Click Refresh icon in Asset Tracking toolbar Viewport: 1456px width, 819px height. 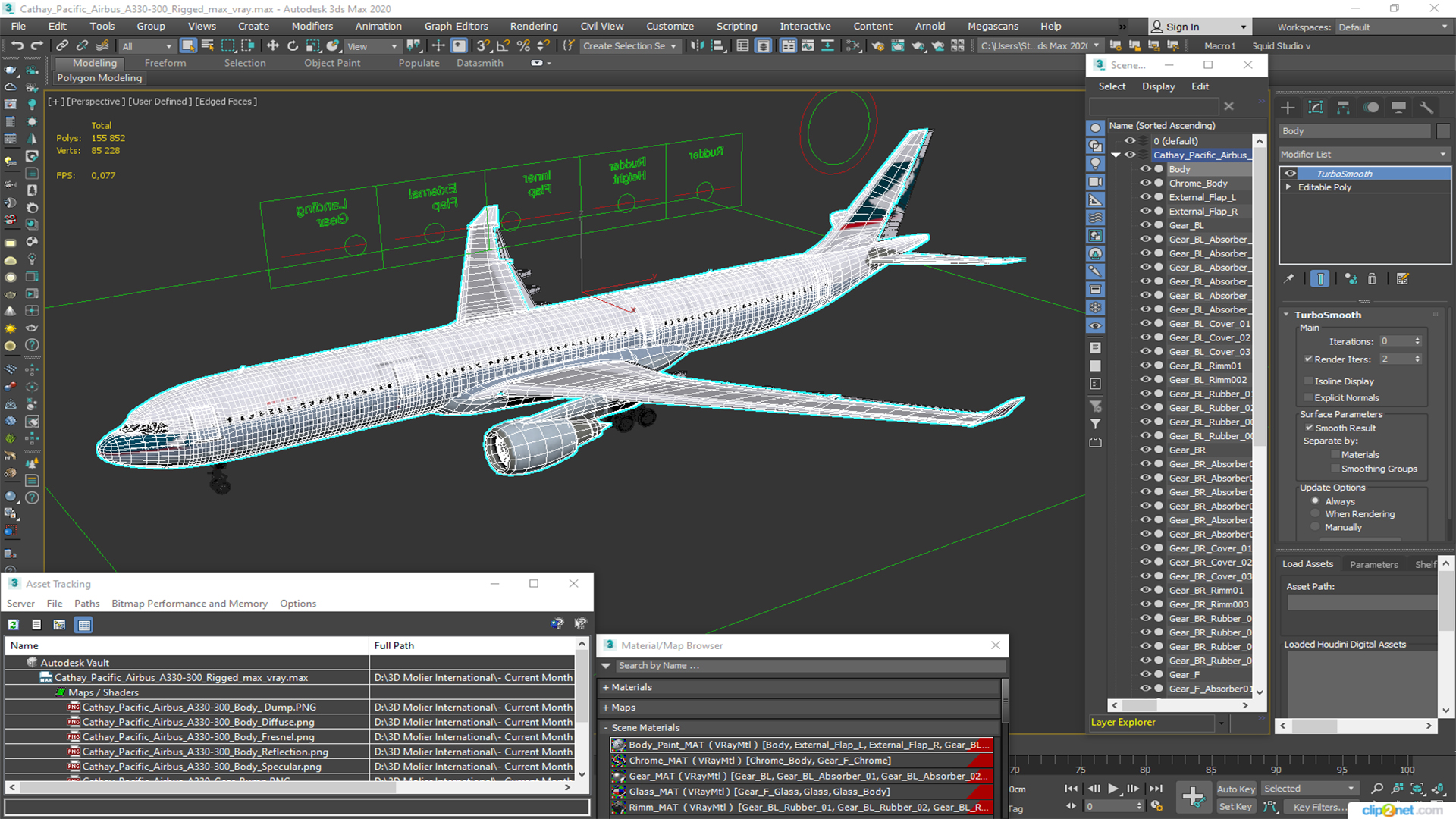click(13, 625)
